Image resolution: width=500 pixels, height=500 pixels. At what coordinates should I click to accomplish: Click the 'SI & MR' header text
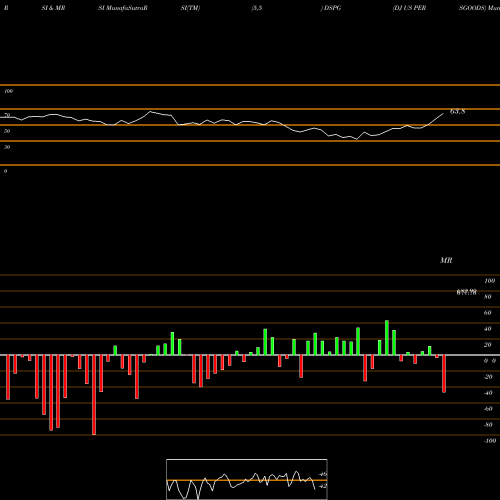pyautogui.click(x=53, y=8)
